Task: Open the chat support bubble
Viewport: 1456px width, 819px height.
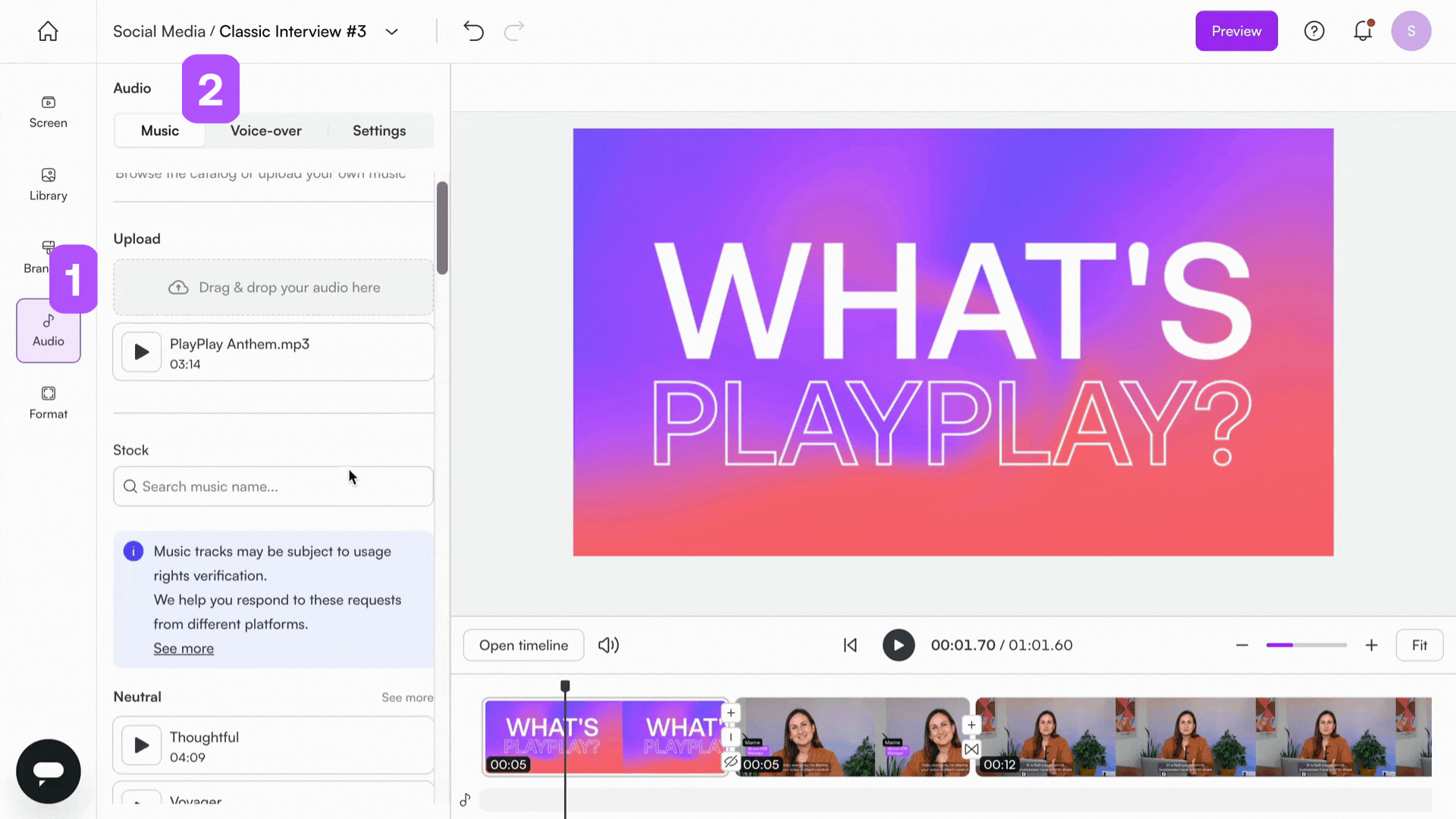Action: pos(49,771)
